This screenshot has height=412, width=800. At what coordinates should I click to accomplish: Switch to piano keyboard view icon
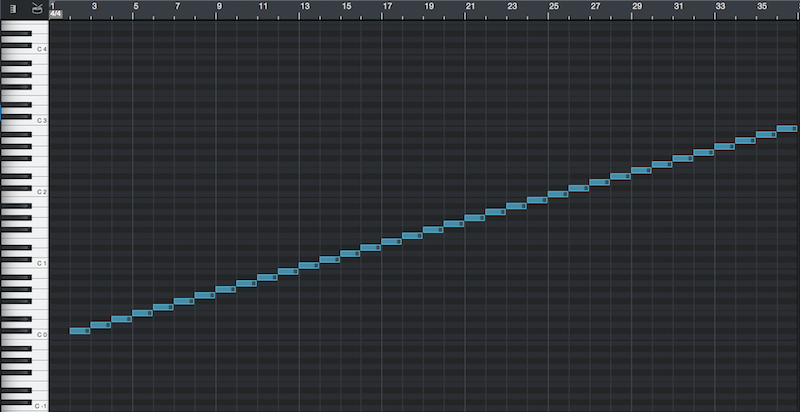coord(13,9)
